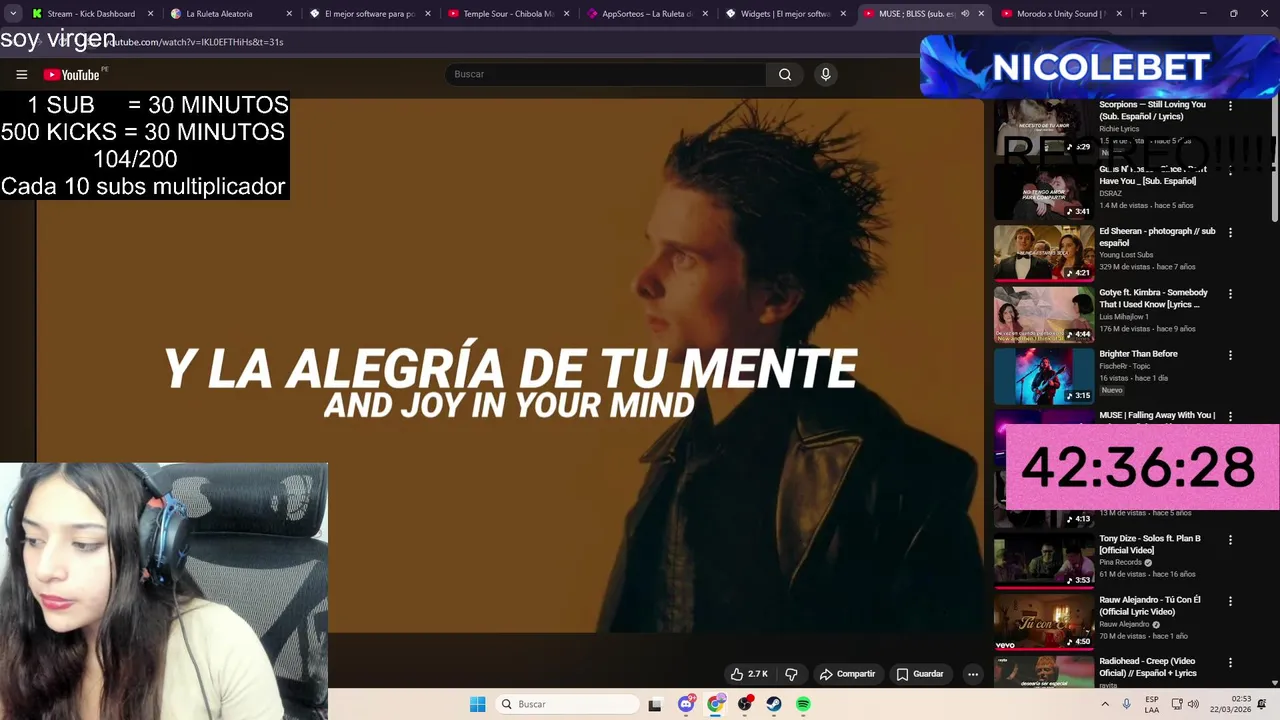Open Task View from the taskbar
1280x720 pixels.
tap(654, 704)
